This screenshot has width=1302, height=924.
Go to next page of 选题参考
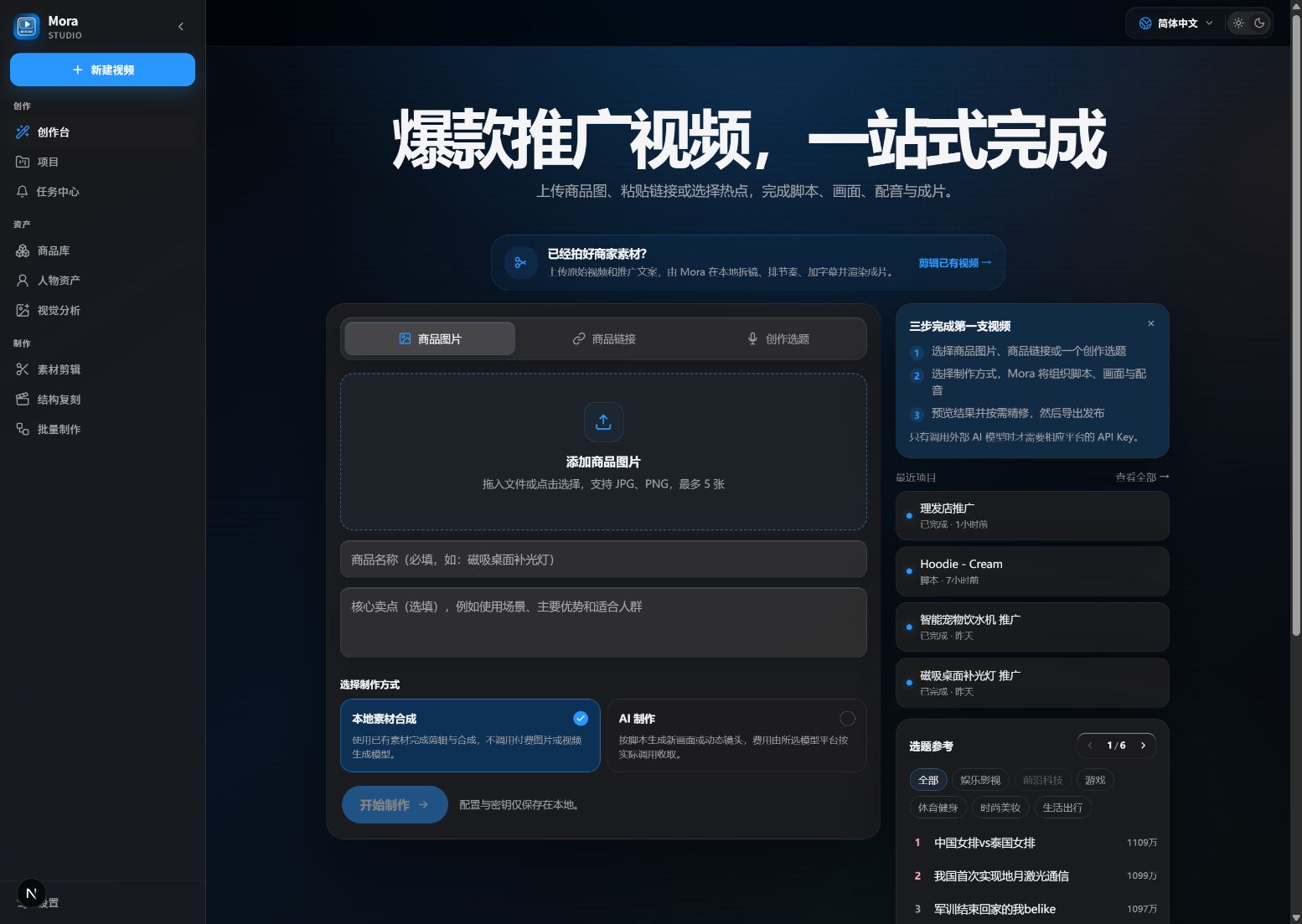[1143, 746]
